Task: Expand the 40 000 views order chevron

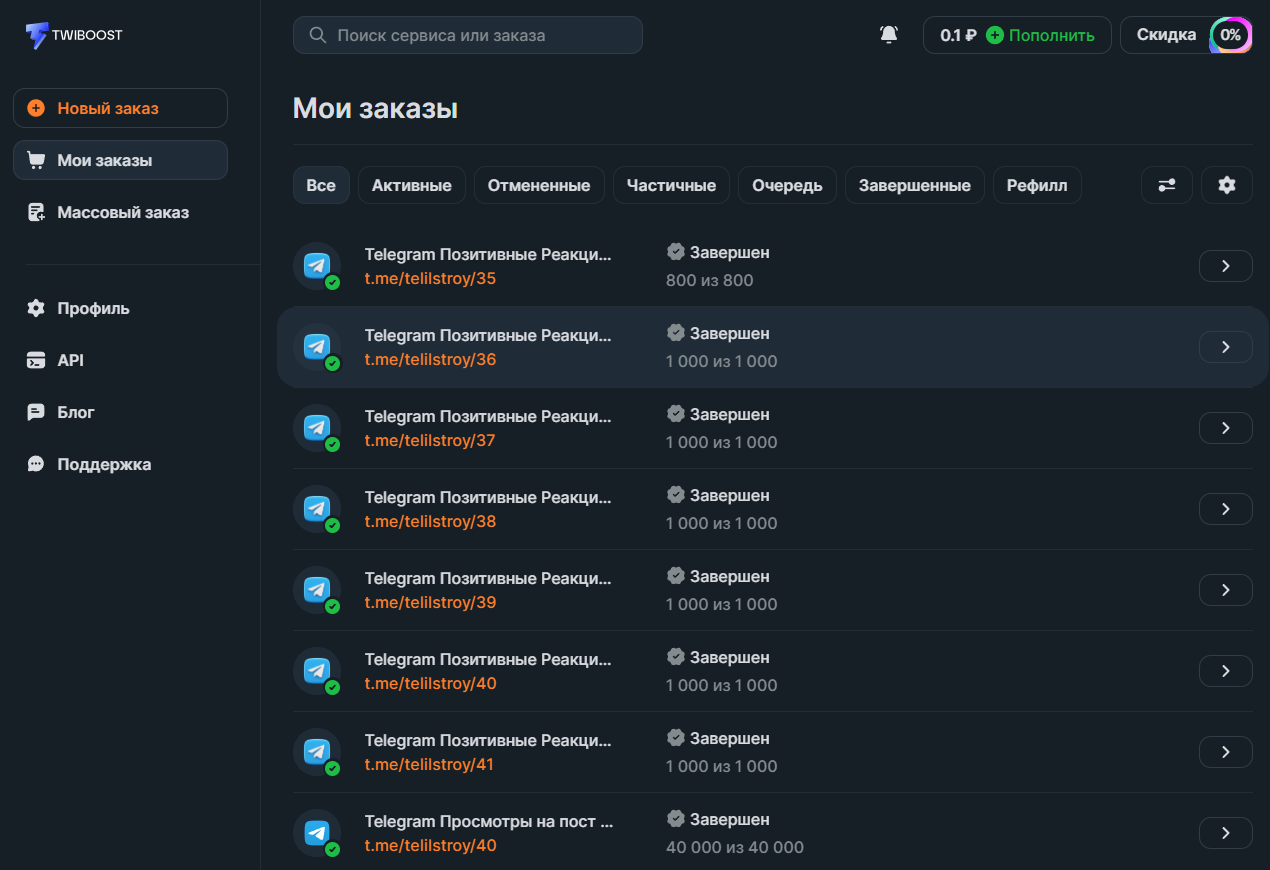Action: pos(1225,833)
